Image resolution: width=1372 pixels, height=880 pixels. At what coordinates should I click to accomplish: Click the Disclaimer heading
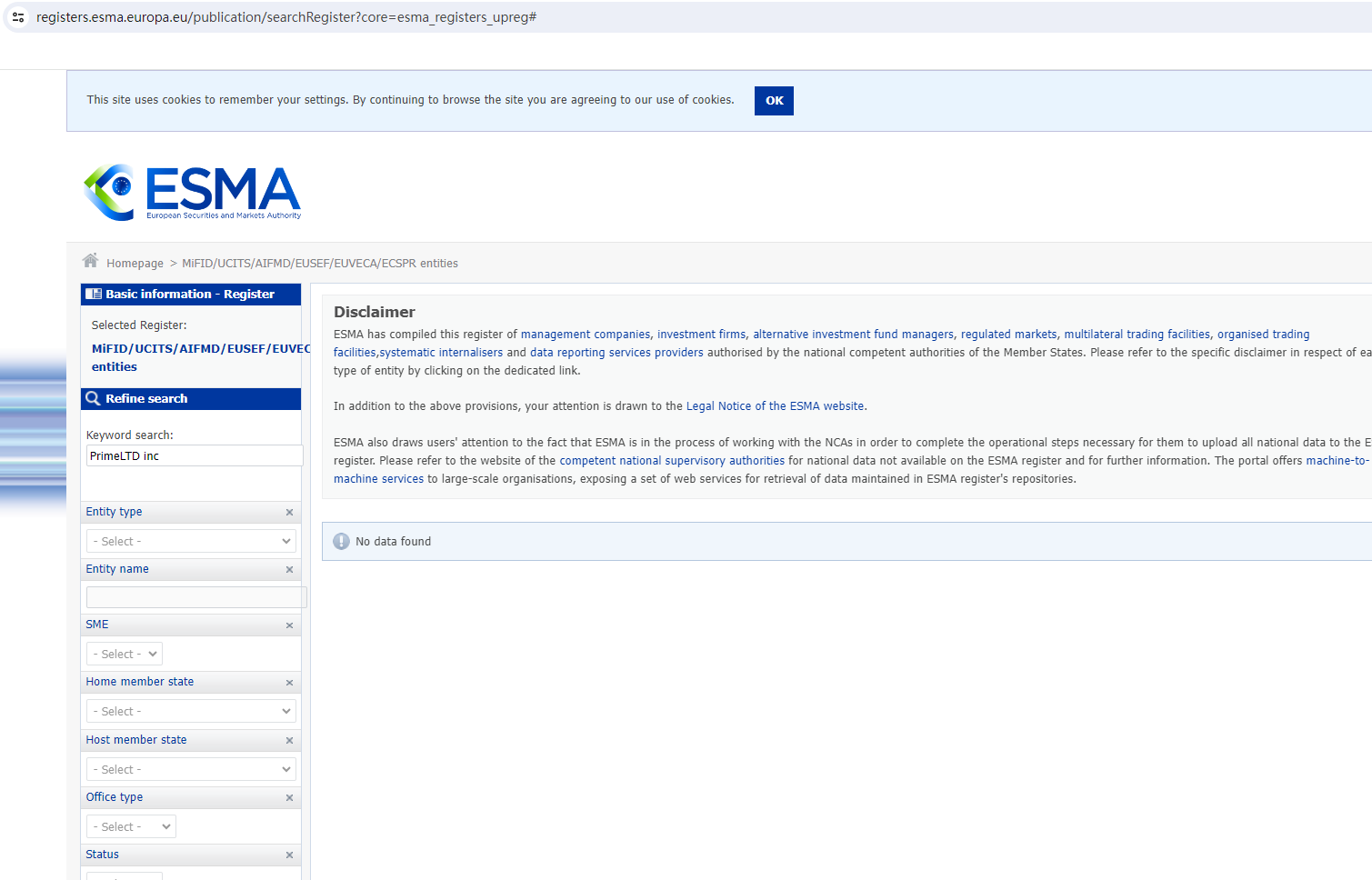375,312
